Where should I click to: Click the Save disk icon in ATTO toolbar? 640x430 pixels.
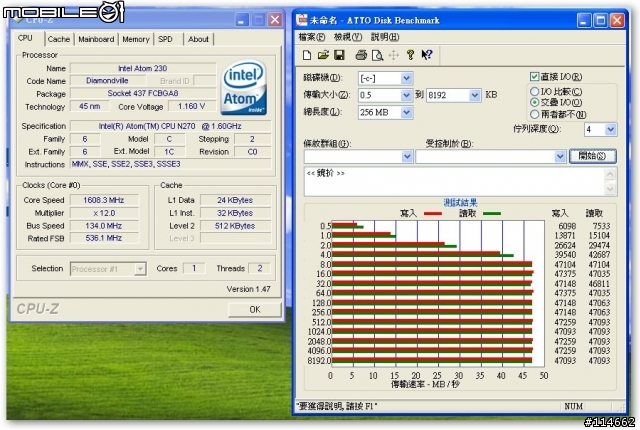339,55
